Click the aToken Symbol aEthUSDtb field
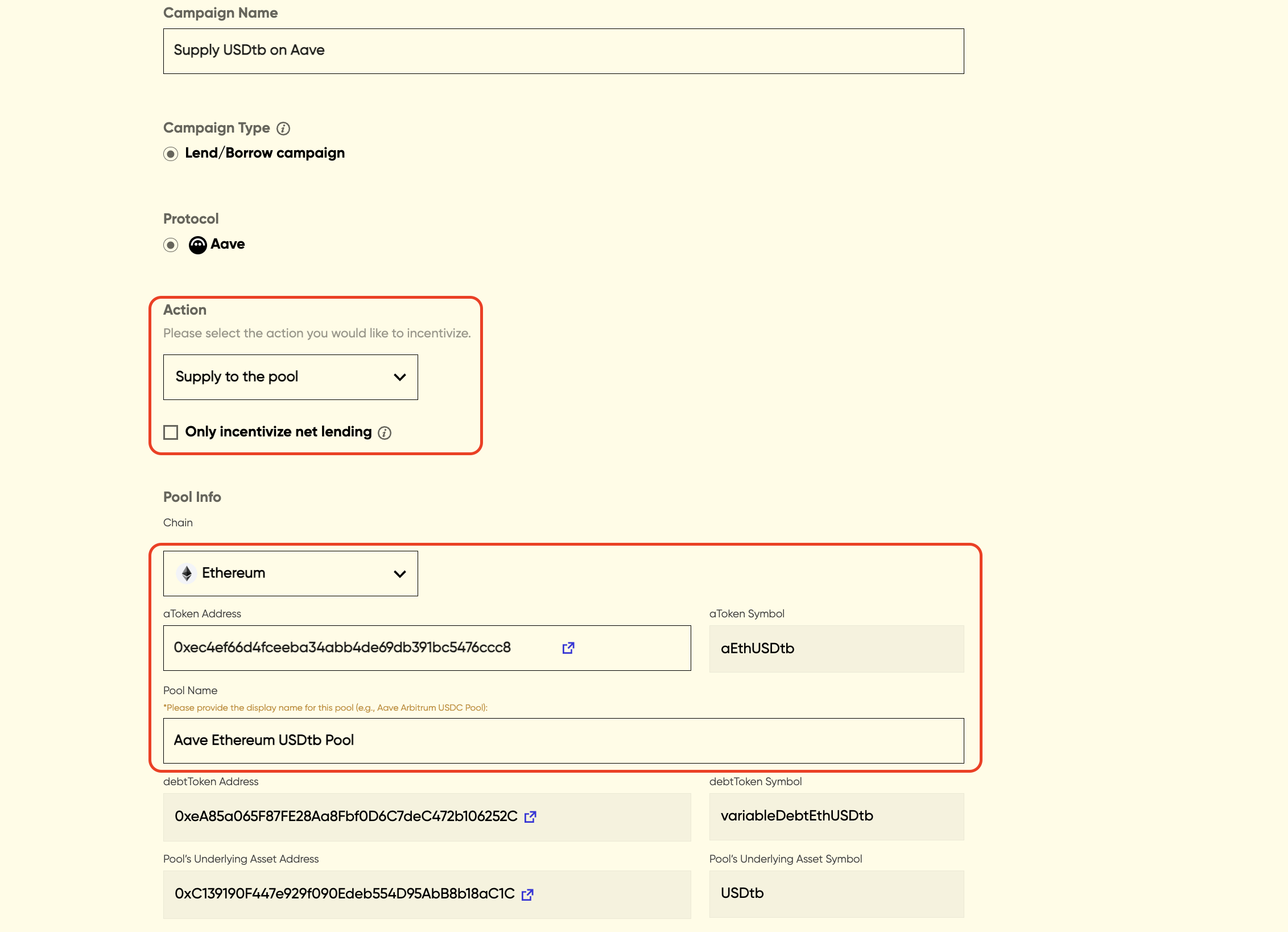Image resolution: width=1288 pixels, height=932 pixels. 836,649
